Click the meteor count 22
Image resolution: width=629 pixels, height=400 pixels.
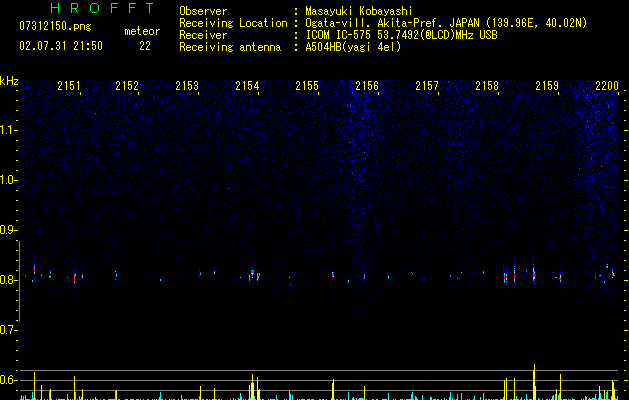tap(145, 46)
